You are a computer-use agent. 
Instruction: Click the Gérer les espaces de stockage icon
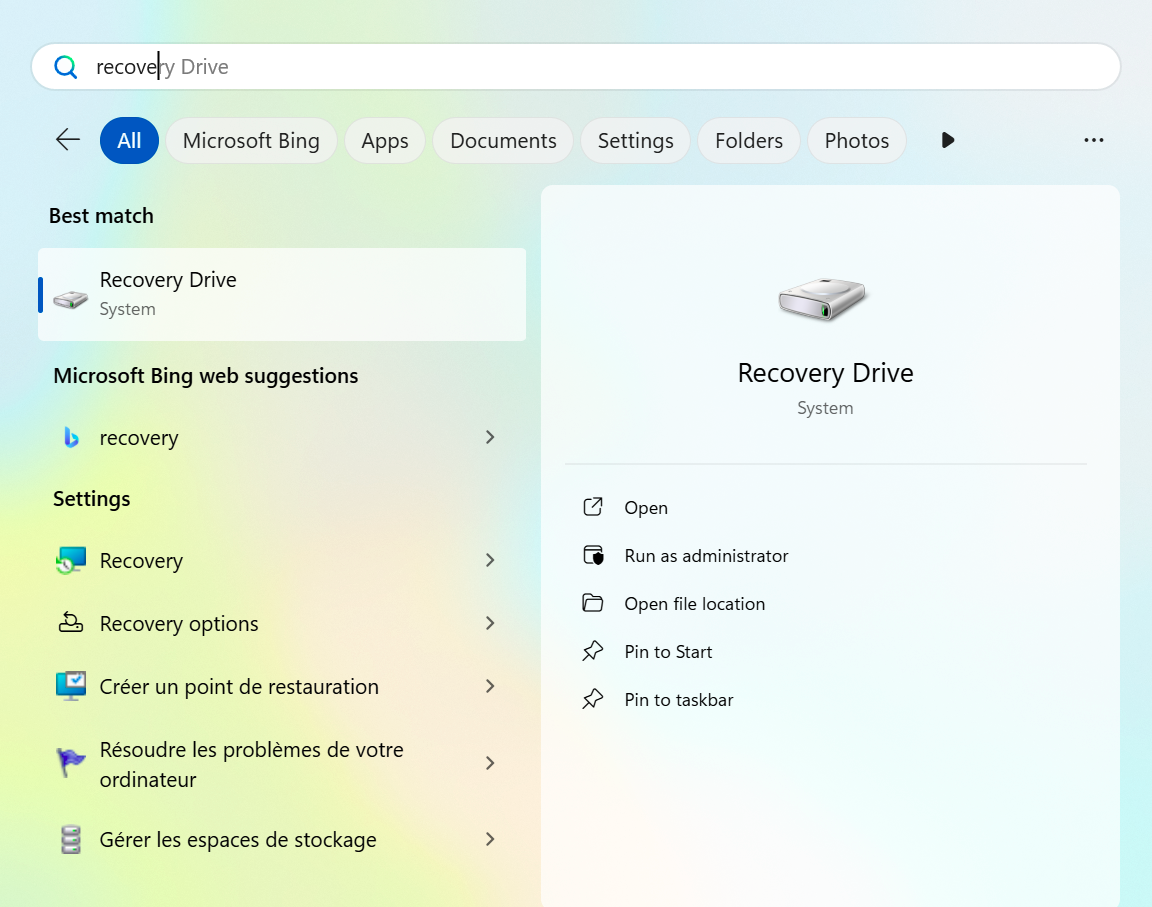pos(71,840)
